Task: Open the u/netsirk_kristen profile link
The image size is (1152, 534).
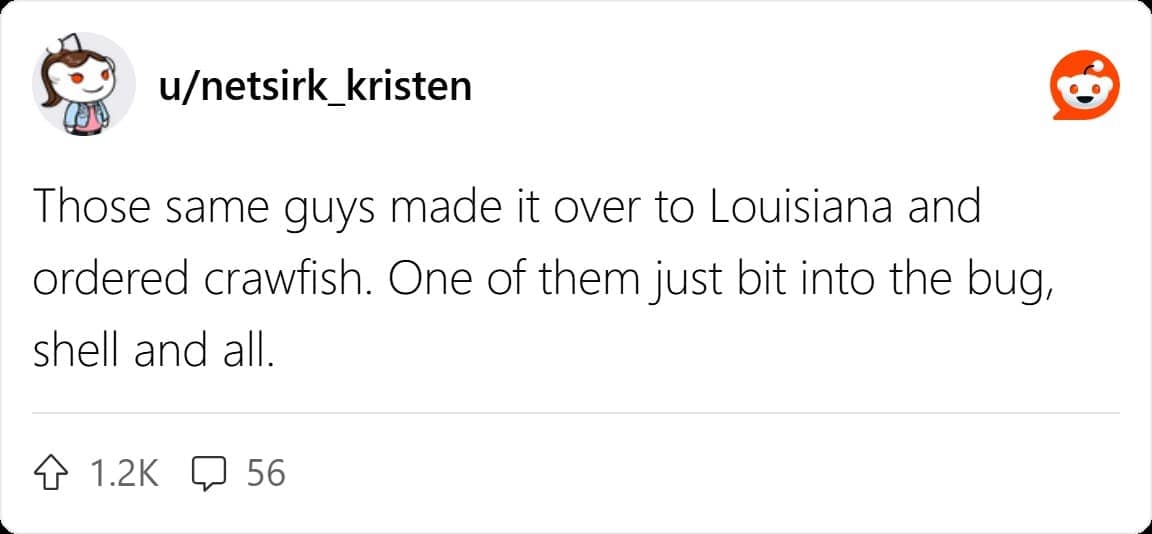Action: click(x=315, y=86)
